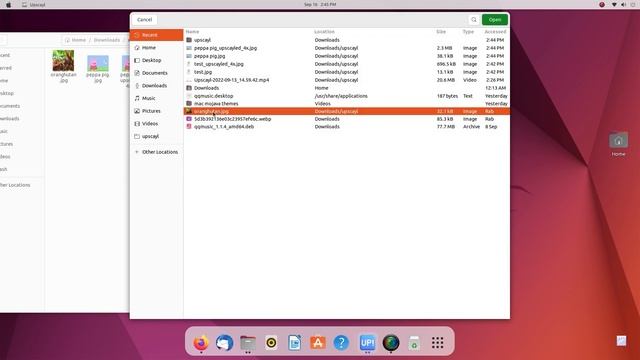
Task: Click Home breadcrumb in Files window
Action: pyautogui.click(x=76, y=40)
